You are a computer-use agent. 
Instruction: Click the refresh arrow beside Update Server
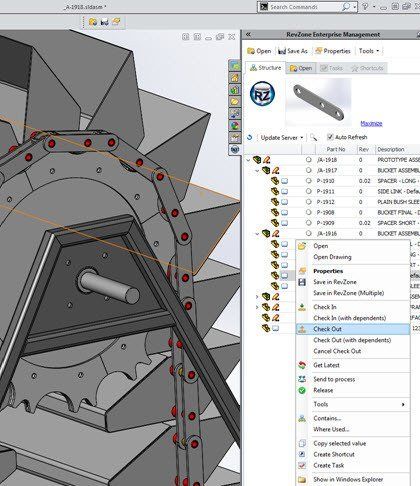[250, 137]
